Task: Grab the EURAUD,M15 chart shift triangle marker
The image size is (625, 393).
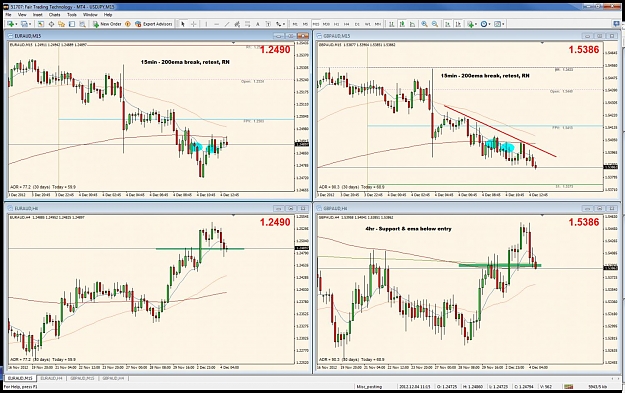Action: click(234, 42)
